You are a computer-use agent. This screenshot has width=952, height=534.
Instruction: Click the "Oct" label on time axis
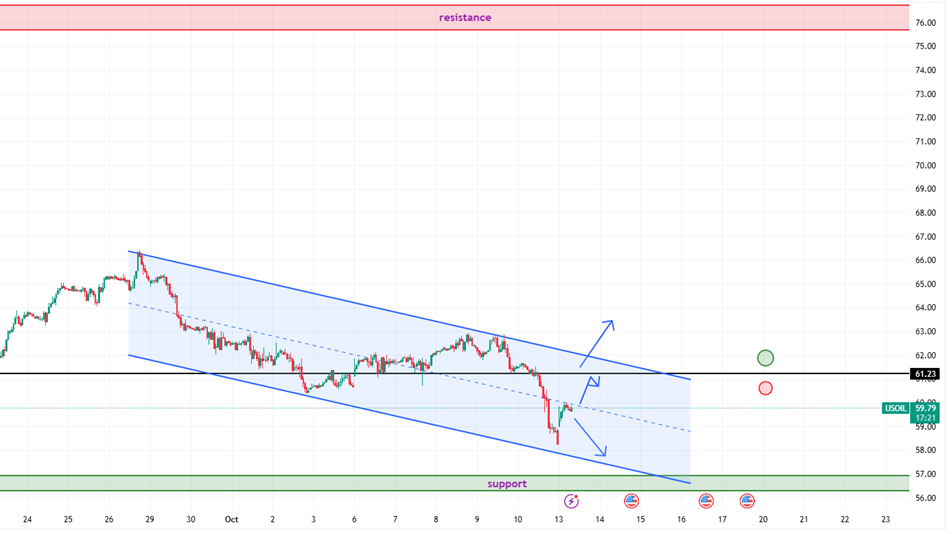coord(232,519)
